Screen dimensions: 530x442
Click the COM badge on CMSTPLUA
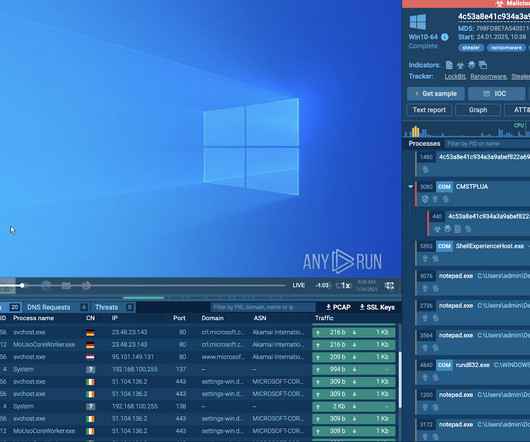[444, 187]
